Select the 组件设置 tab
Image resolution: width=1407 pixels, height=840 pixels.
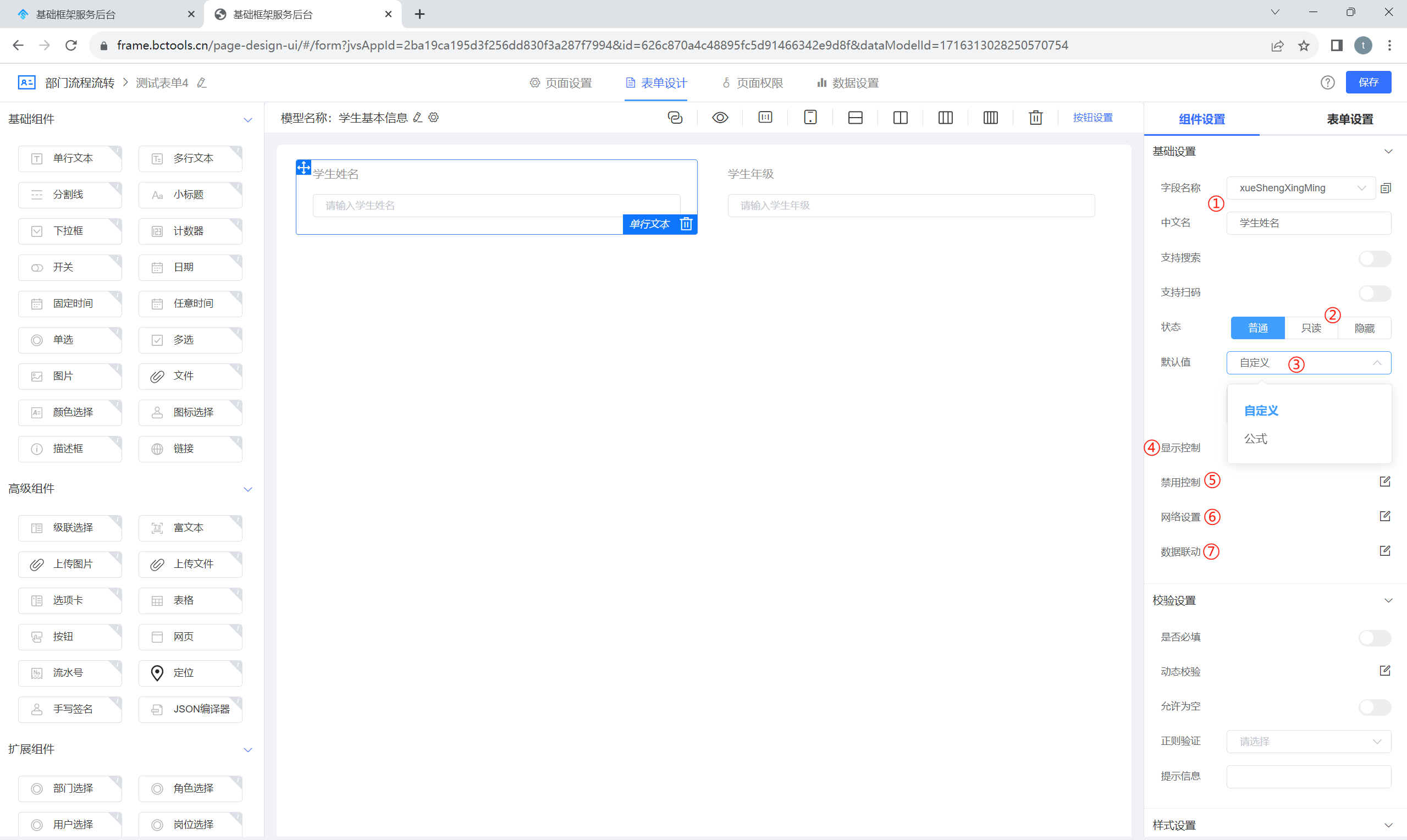pyautogui.click(x=1201, y=119)
